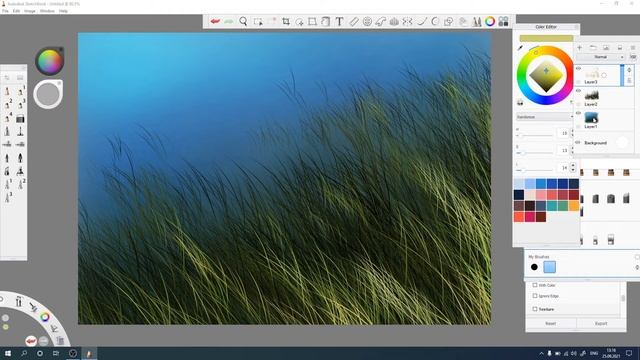Select the Transform rectangle tool
Screen dimensions: 640x360
tap(312, 21)
